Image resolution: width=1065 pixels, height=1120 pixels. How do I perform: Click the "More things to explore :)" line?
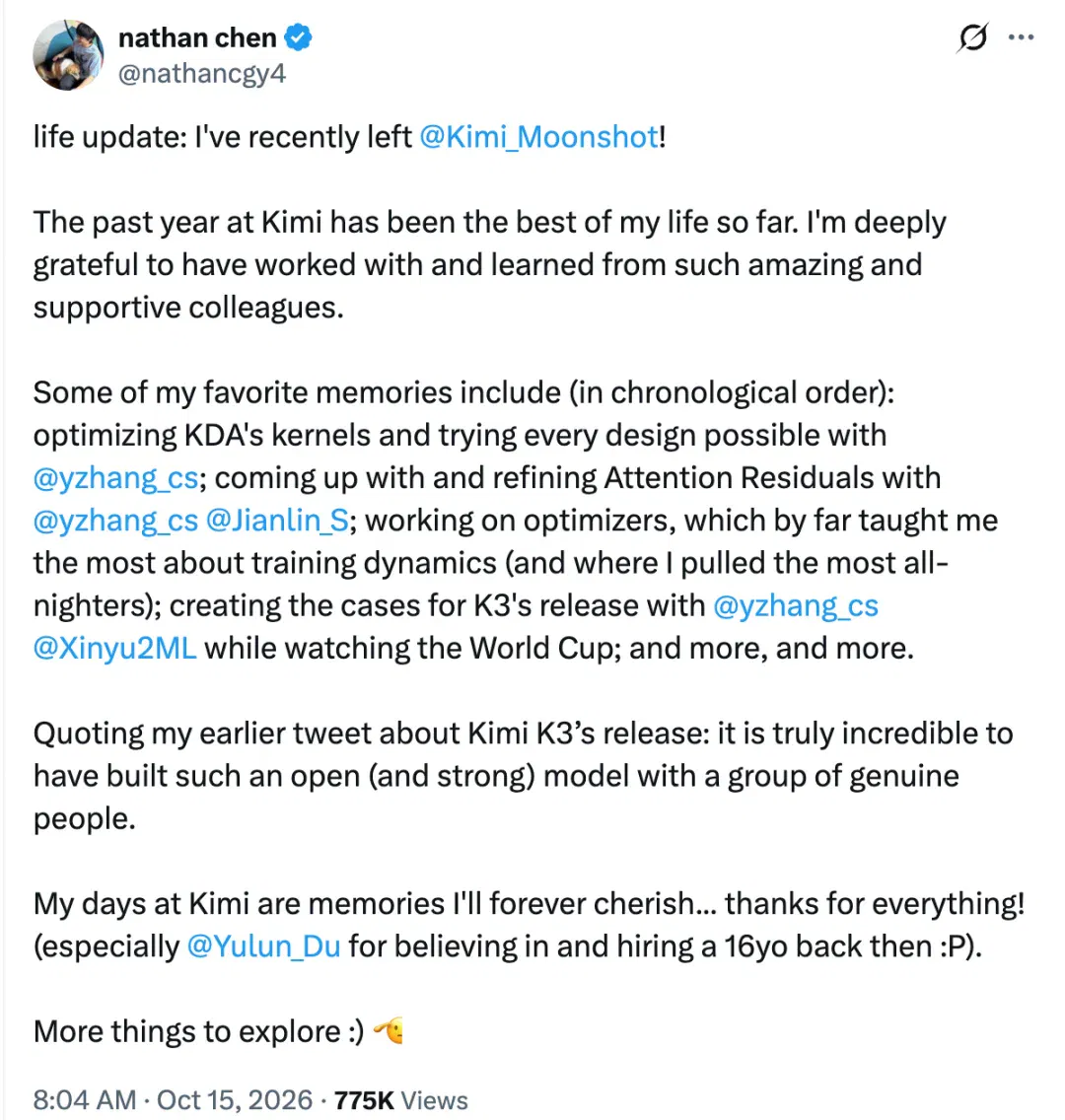[198, 1031]
